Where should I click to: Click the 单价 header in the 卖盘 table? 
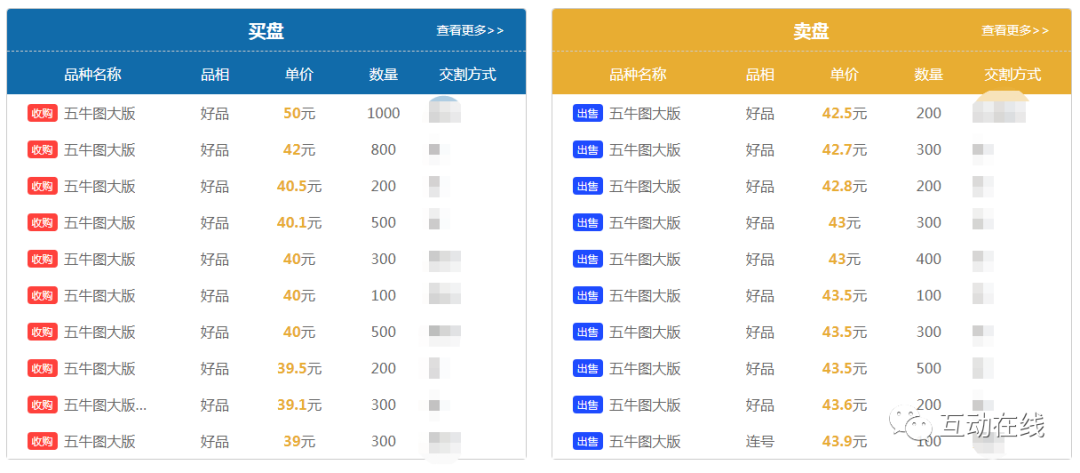844,74
